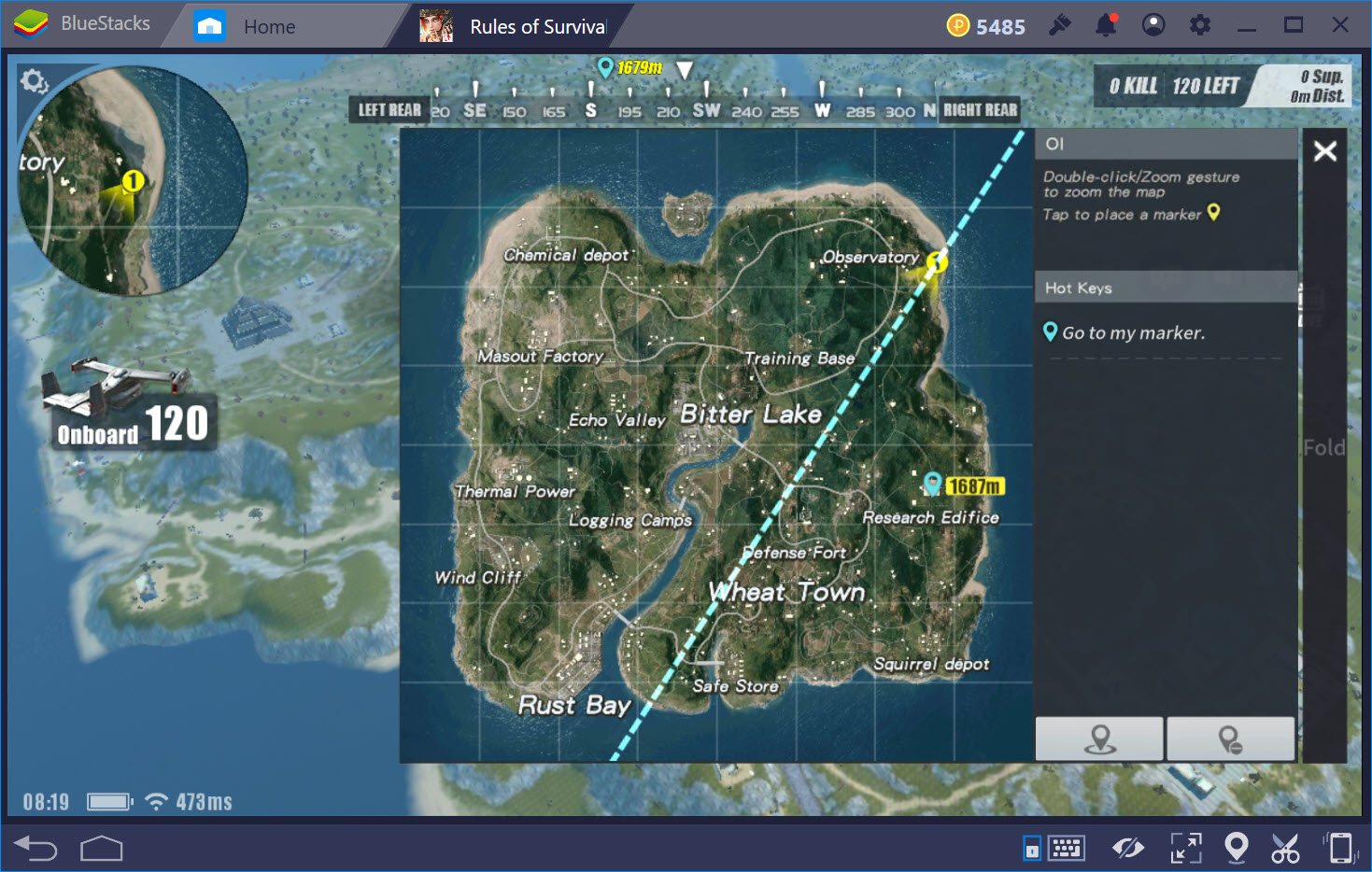Open BlueStacks settings gear
Image resolution: width=1372 pixels, height=872 pixels.
pyautogui.click(x=1200, y=25)
